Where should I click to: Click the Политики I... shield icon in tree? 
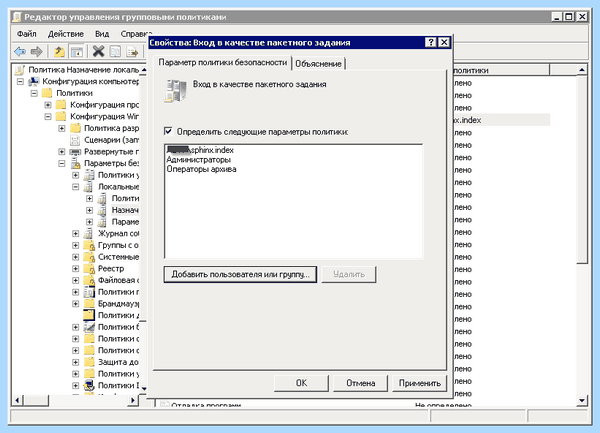tap(89, 385)
